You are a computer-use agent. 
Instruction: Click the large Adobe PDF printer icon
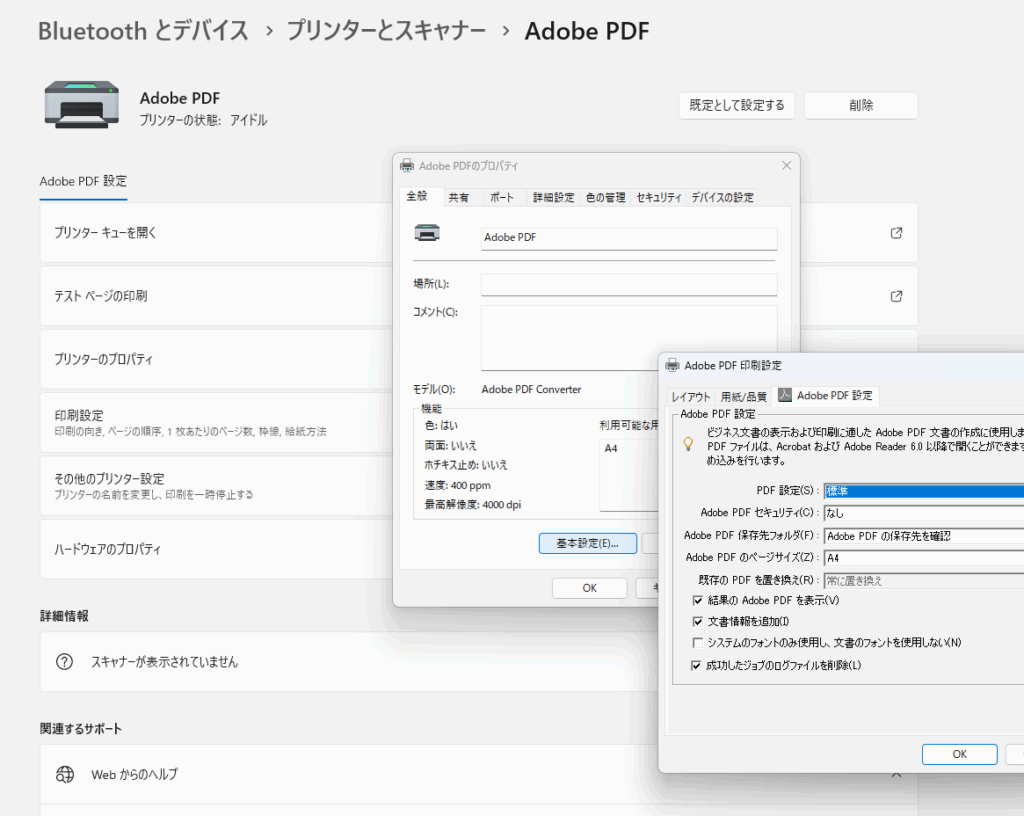pos(73,105)
